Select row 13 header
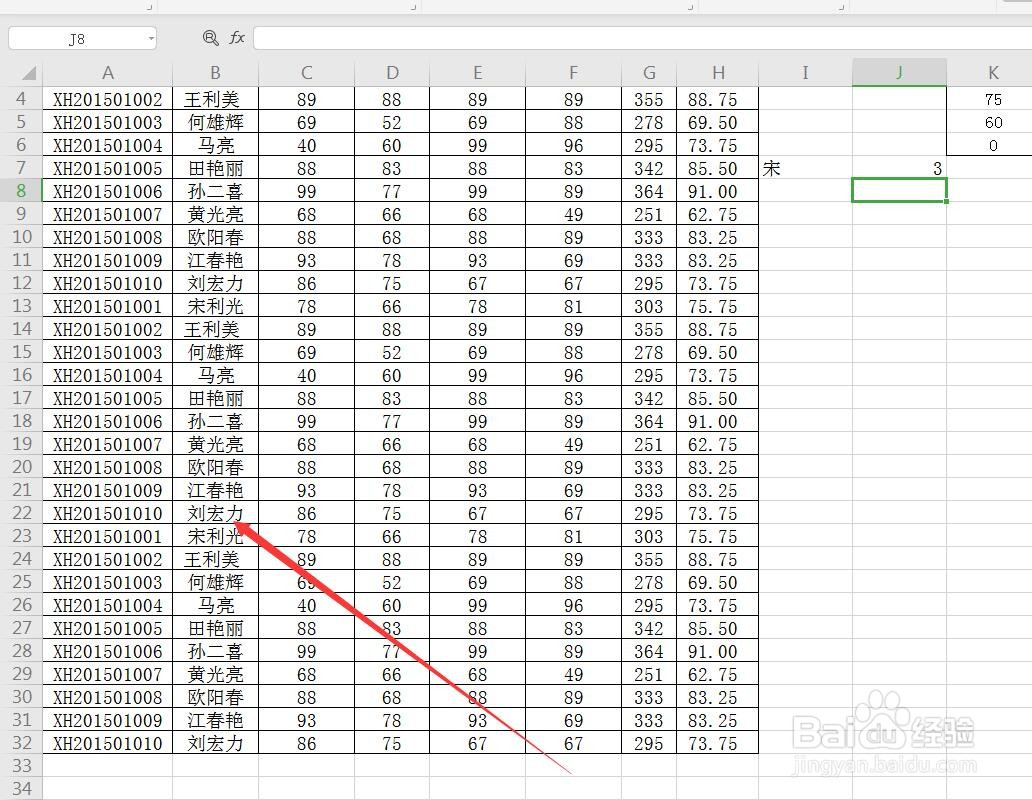This screenshot has width=1032, height=800. point(21,307)
